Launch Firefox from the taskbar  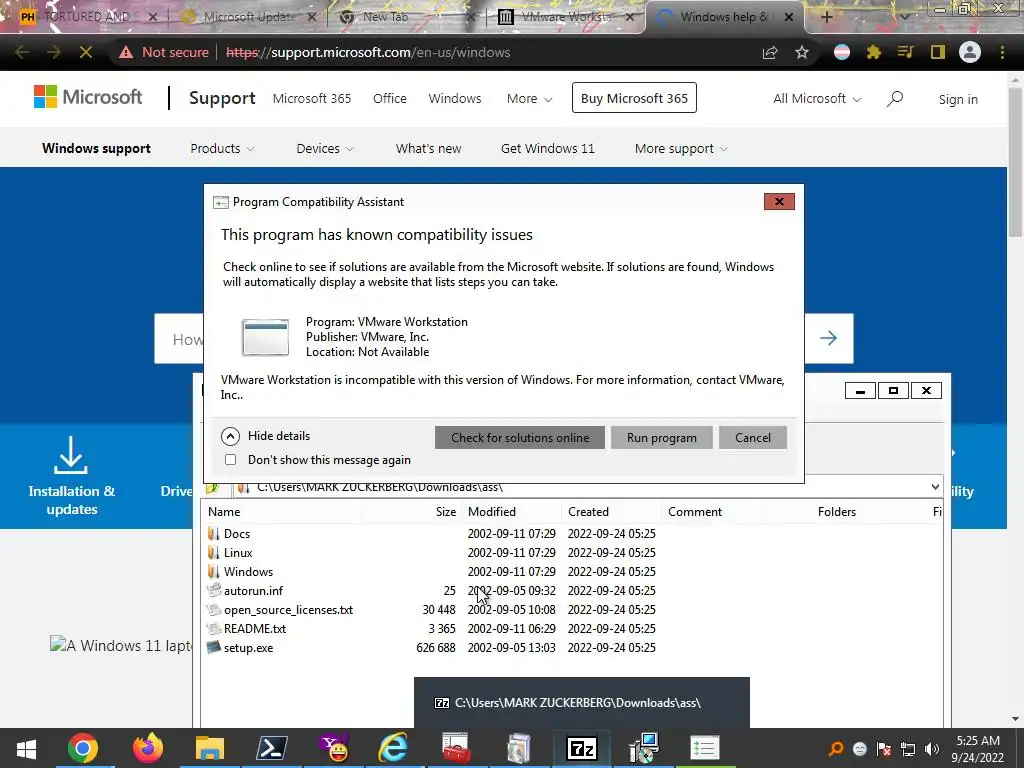pos(148,748)
